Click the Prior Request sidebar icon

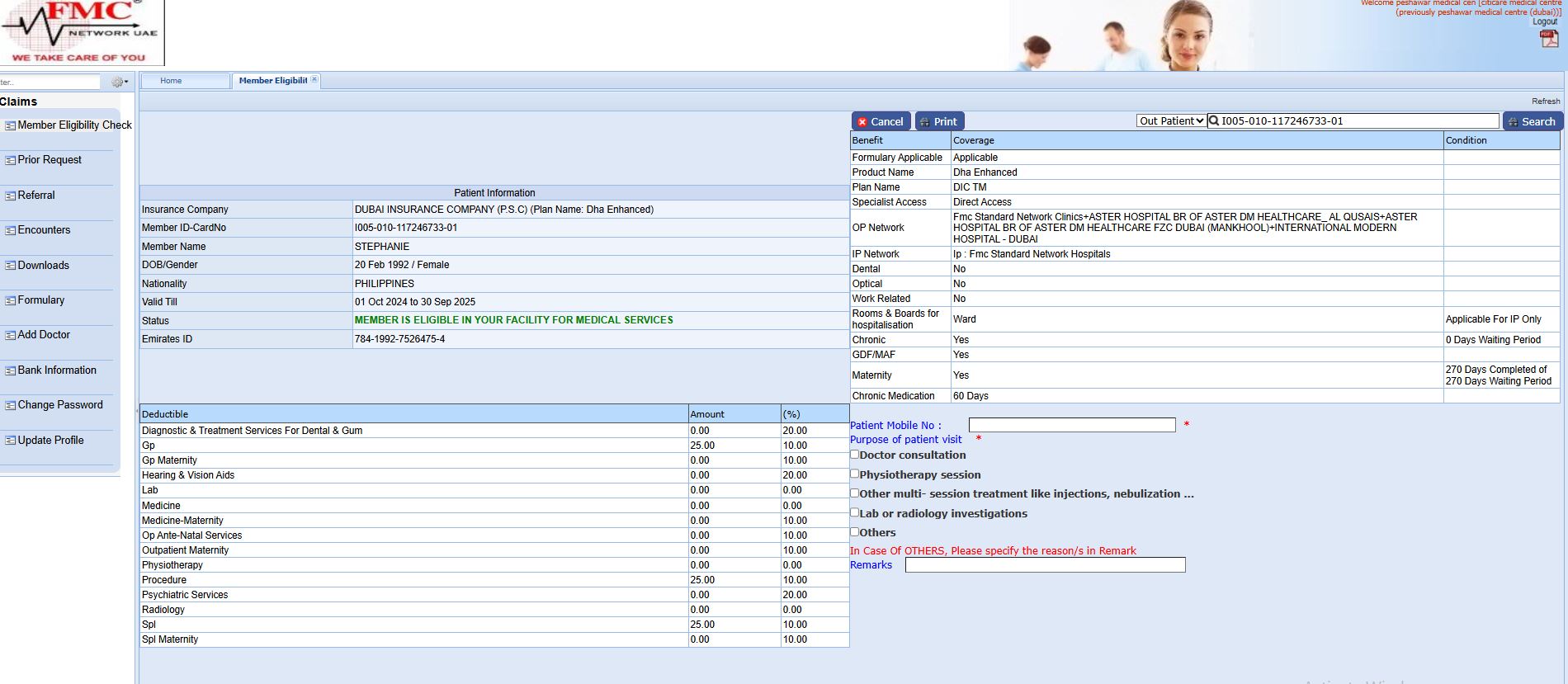[11, 161]
